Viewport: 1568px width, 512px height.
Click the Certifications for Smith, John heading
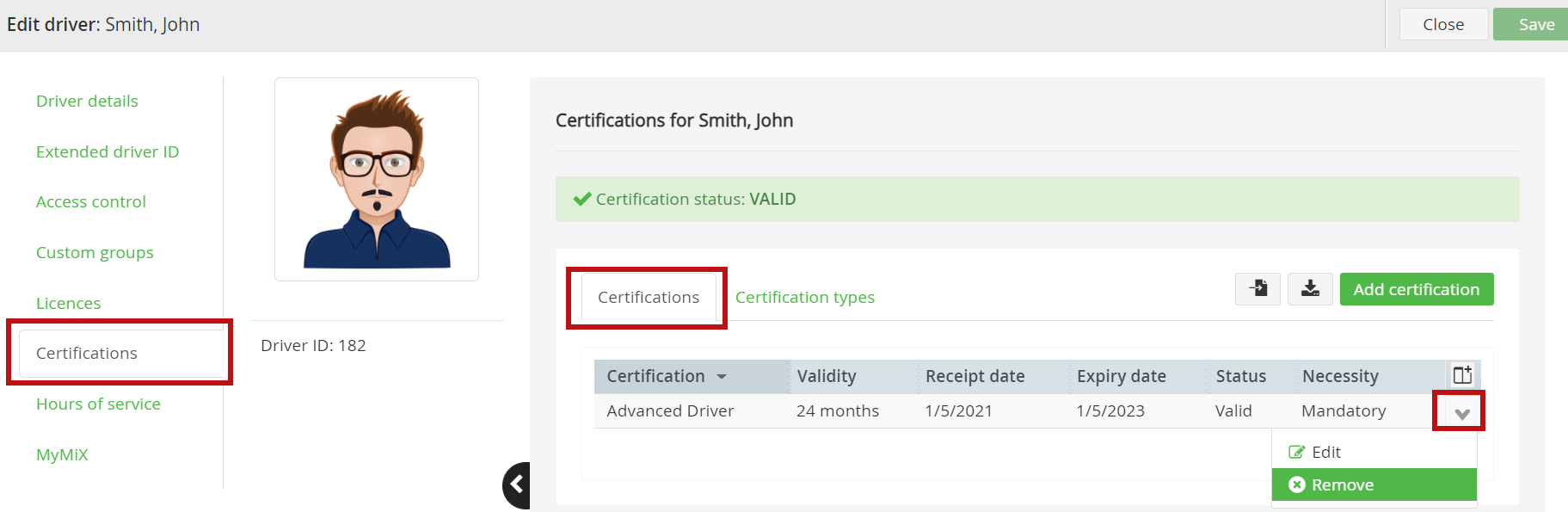(674, 120)
